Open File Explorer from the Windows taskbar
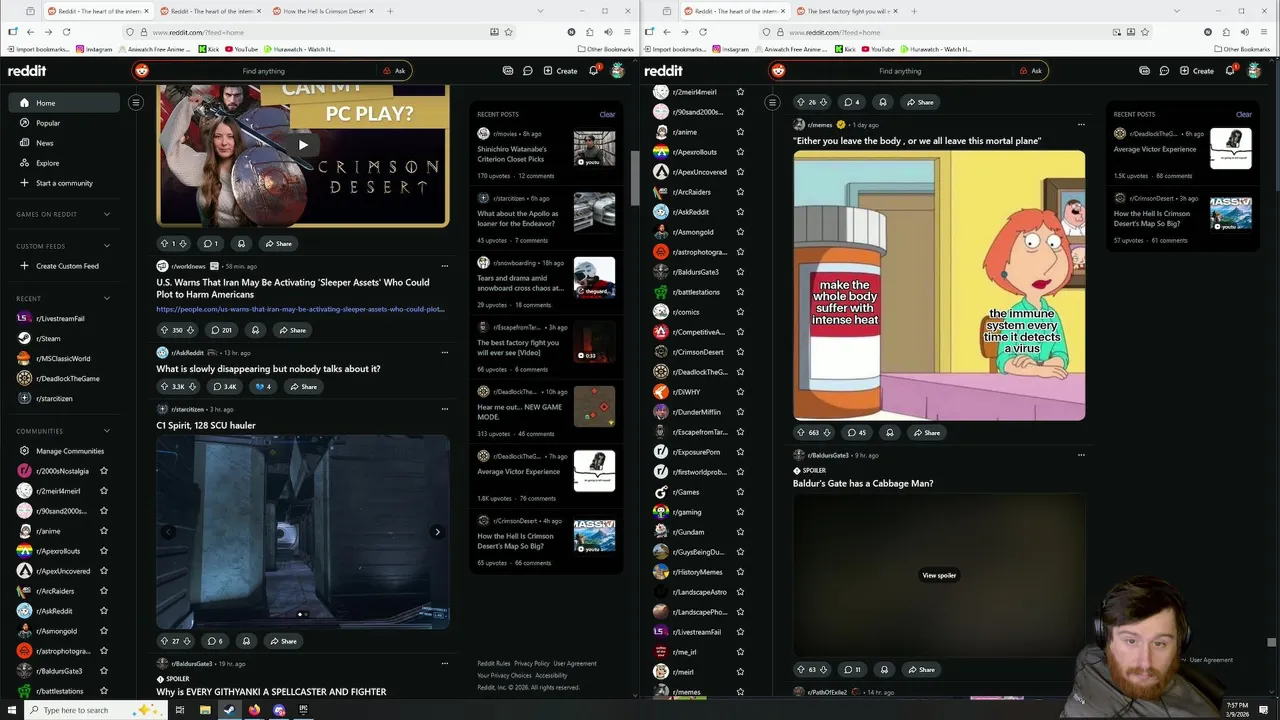1280x720 pixels. tap(204, 710)
